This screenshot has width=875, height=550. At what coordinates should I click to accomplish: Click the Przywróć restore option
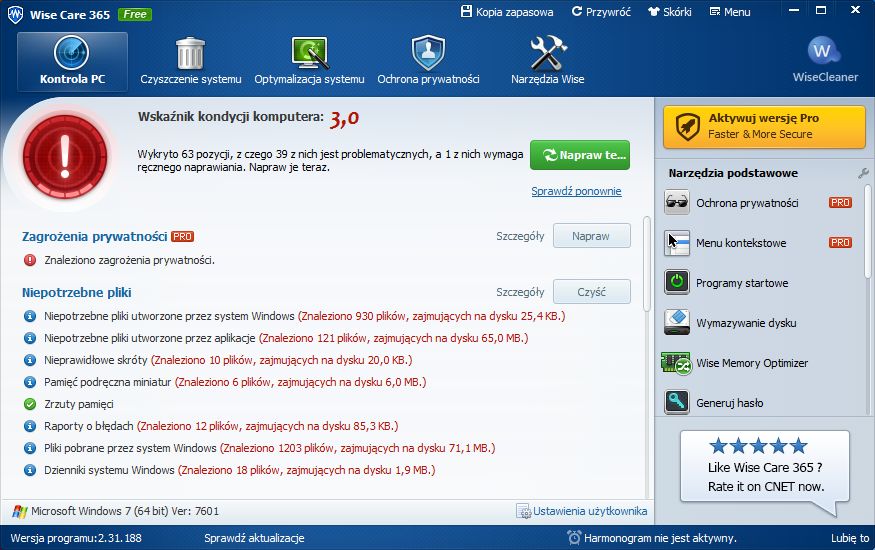click(x=601, y=12)
